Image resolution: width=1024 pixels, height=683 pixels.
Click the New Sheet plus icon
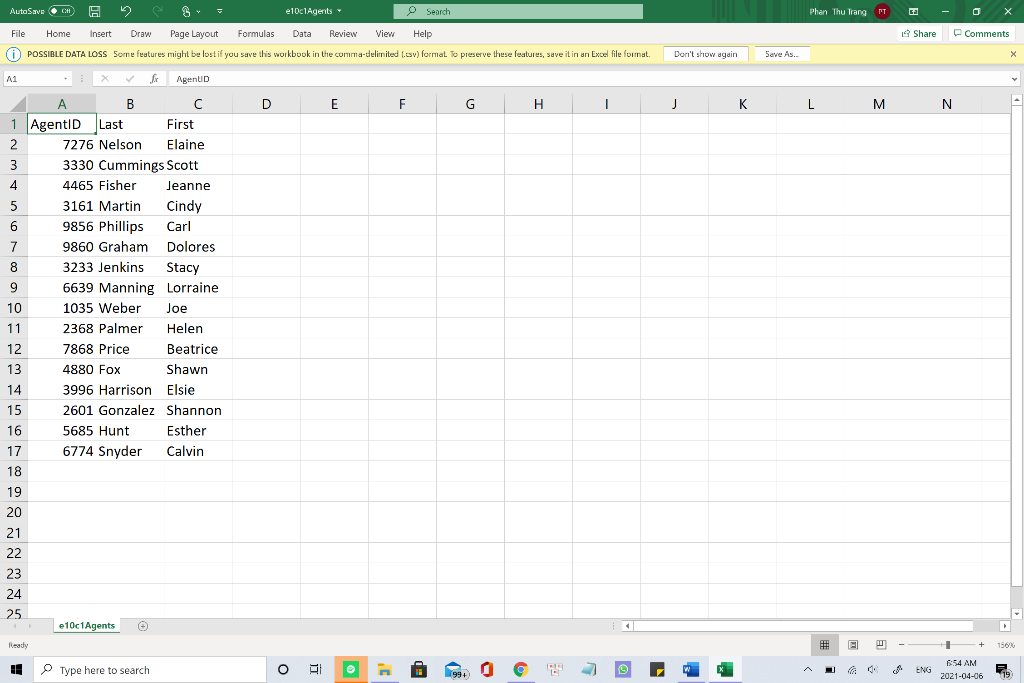pyautogui.click(x=143, y=626)
